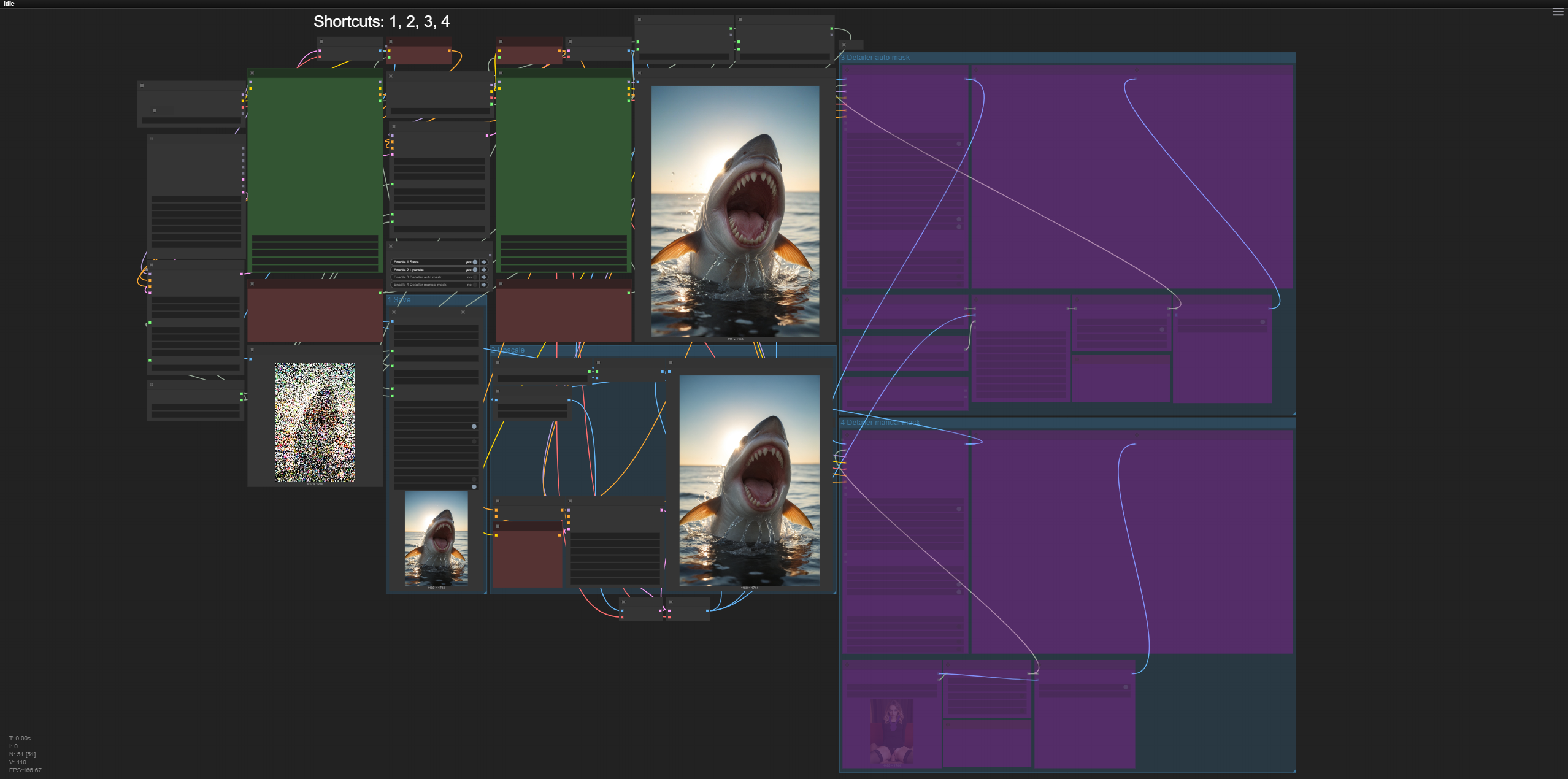The height and width of the screenshot is (779, 1568).
Task: Select the 1 Save group title
Action: tap(399, 300)
